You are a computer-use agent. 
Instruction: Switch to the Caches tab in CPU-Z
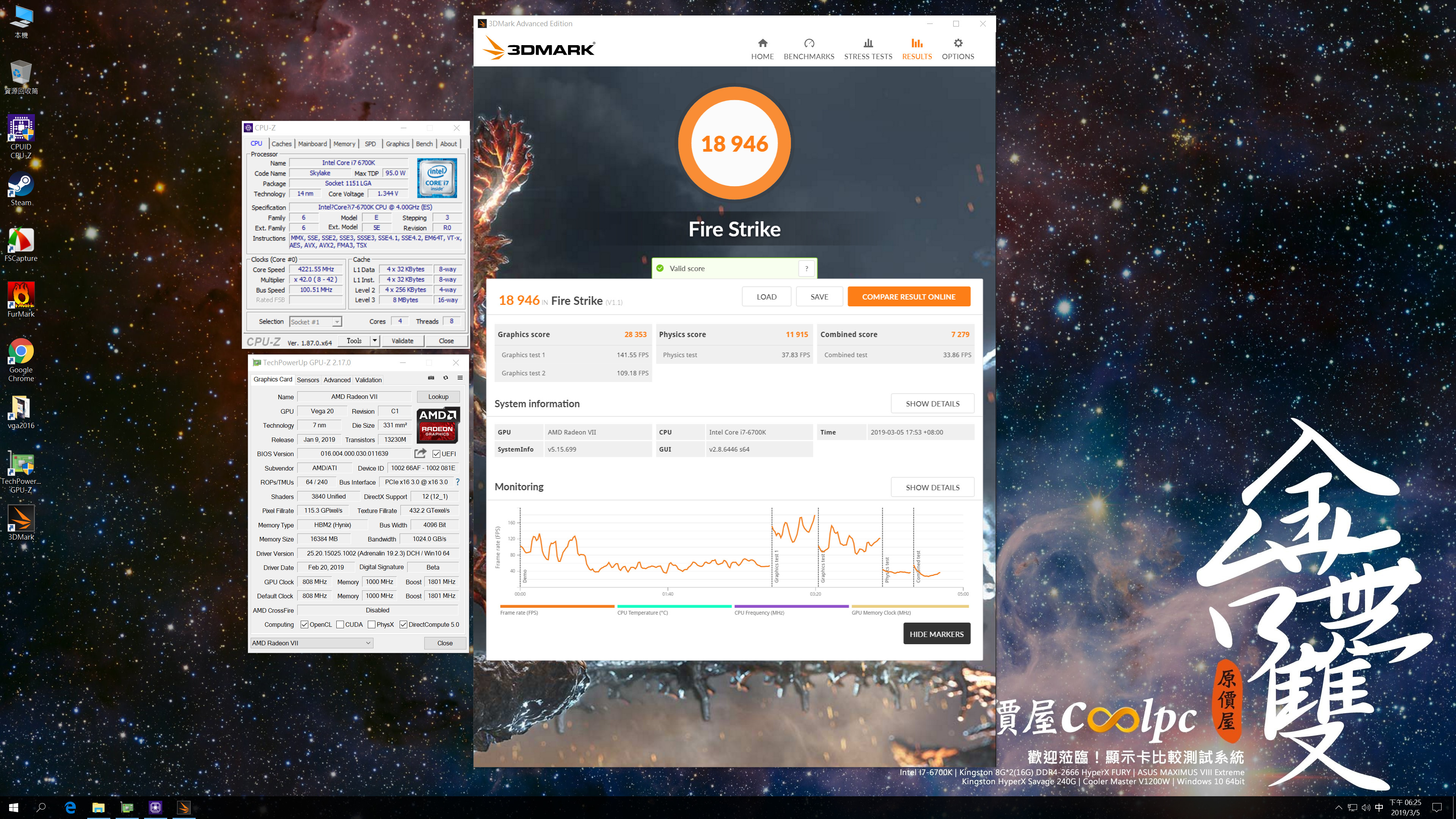[281, 144]
